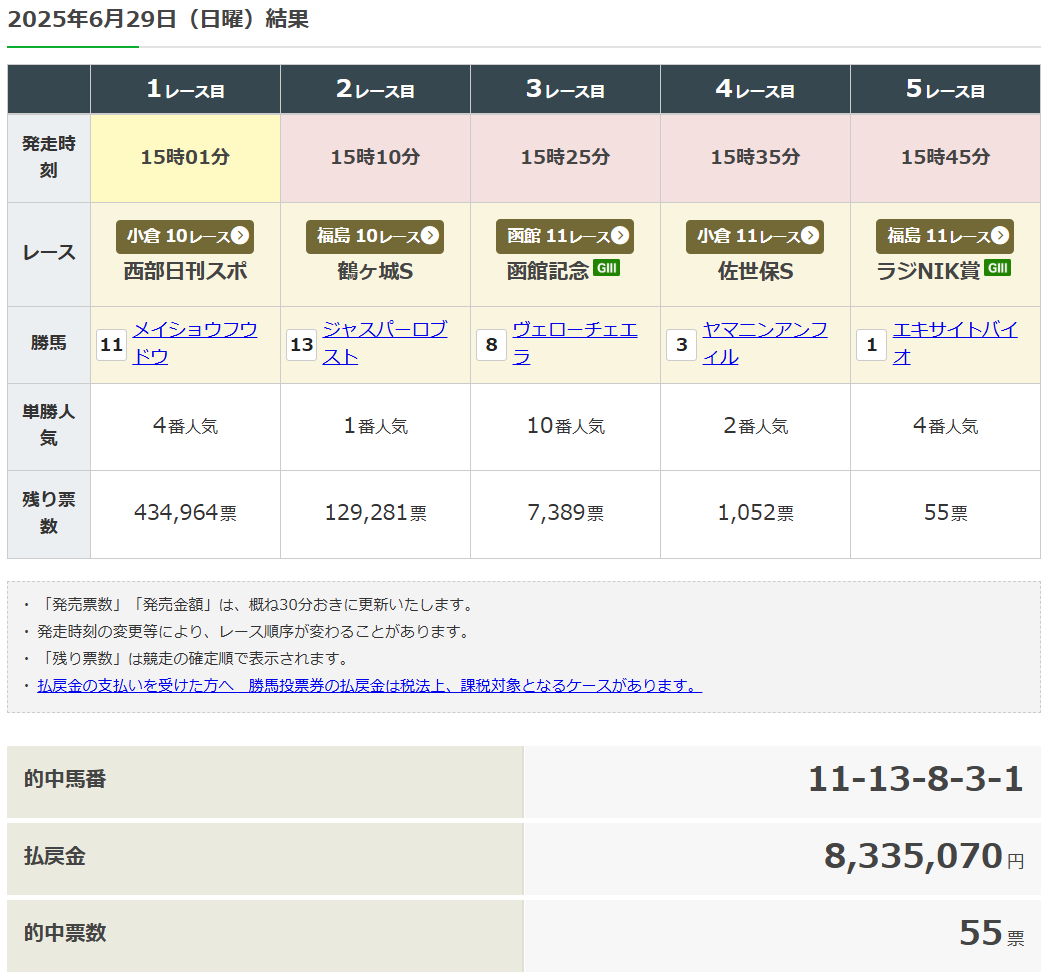
Task: Click horse number 1 box
Action: [x=871, y=345]
